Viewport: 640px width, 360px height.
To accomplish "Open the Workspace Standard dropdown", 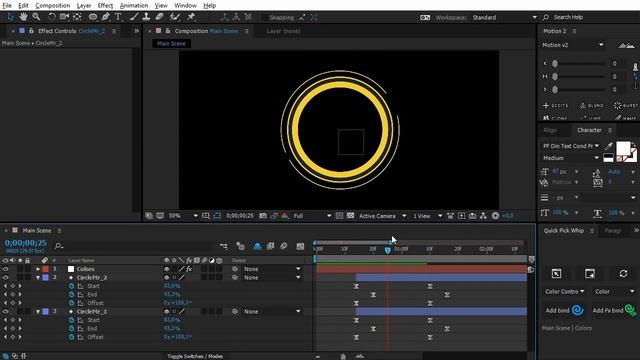I will coord(504,17).
